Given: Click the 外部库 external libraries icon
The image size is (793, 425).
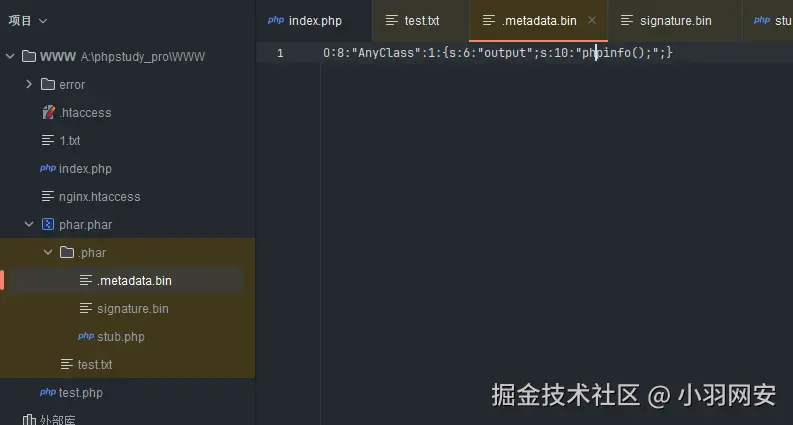Looking at the screenshot, I should click(x=29, y=419).
